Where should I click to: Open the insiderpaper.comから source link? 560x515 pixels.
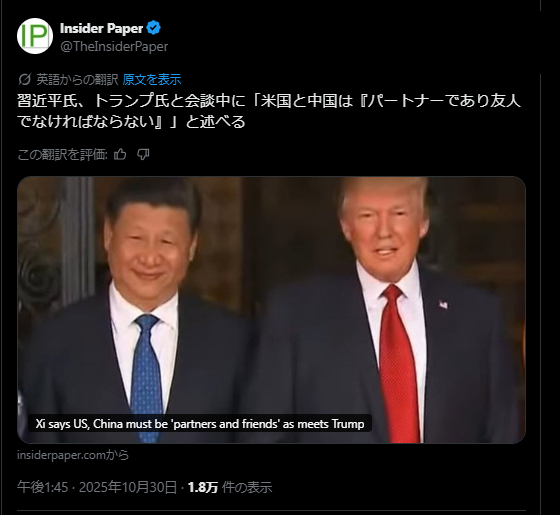73,455
